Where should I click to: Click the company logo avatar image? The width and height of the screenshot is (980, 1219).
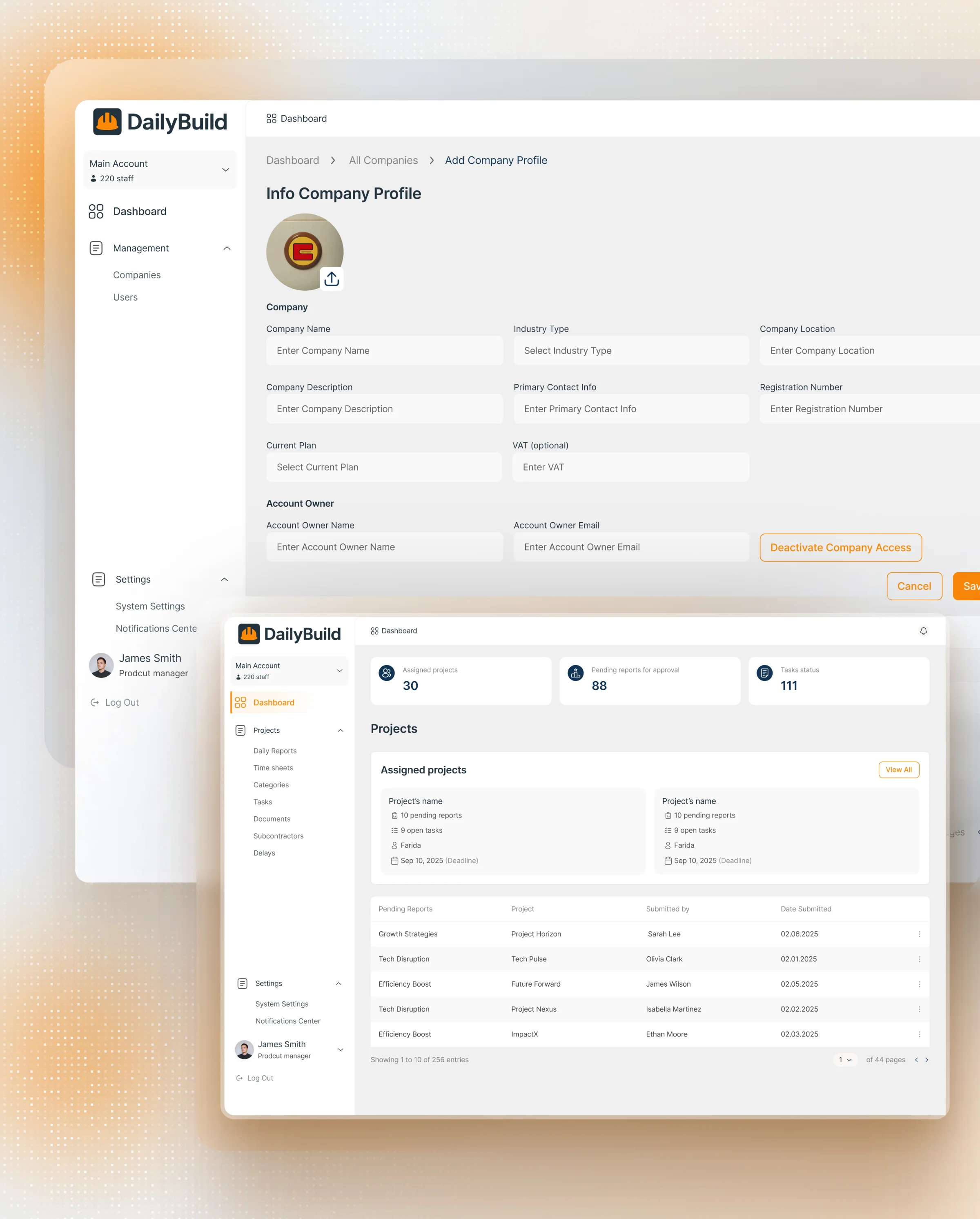[305, 252]
